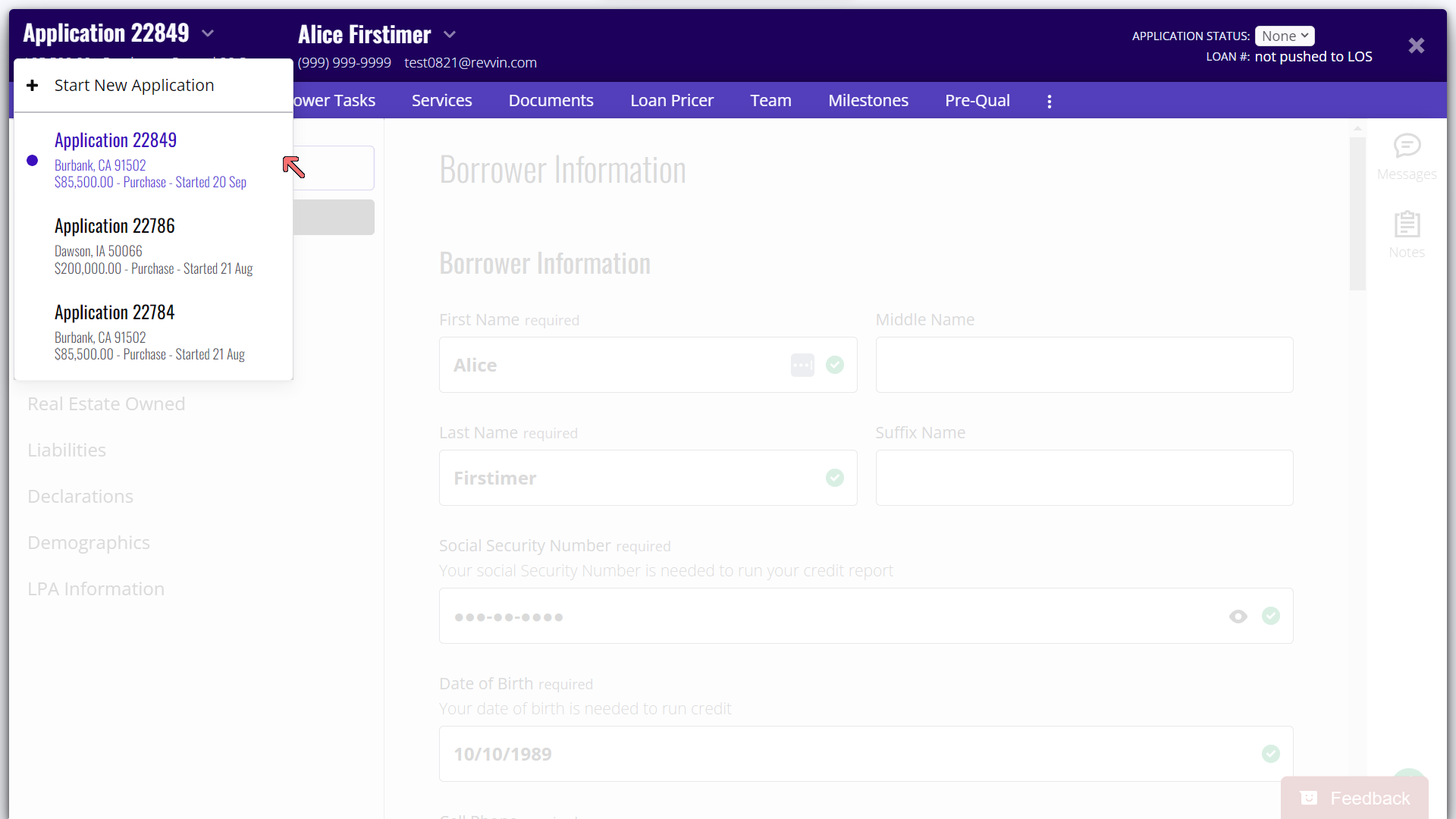Click the plus icon for new application
The height and width of the screenshot is (819, 1456).
(x=32, y=86)
